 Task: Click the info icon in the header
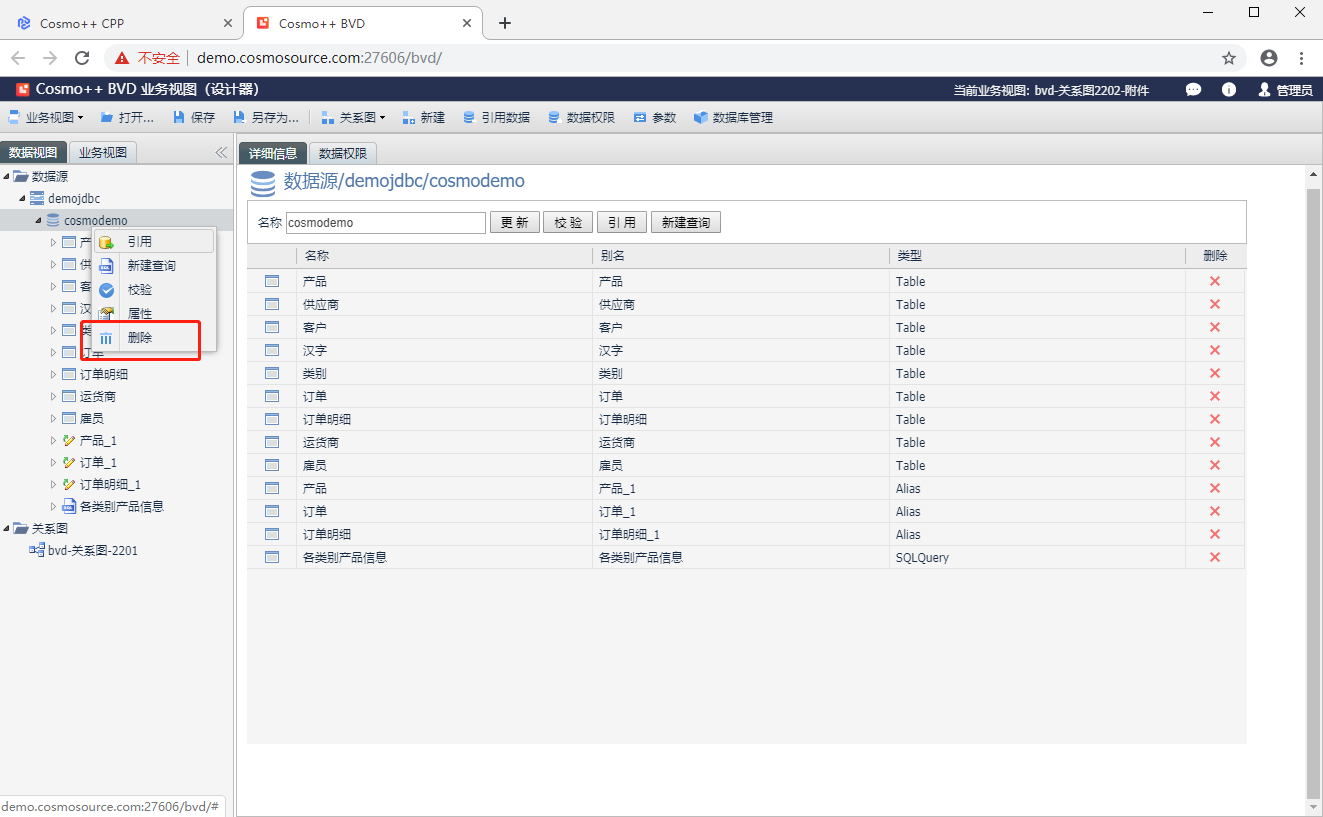pos(1229,89)
